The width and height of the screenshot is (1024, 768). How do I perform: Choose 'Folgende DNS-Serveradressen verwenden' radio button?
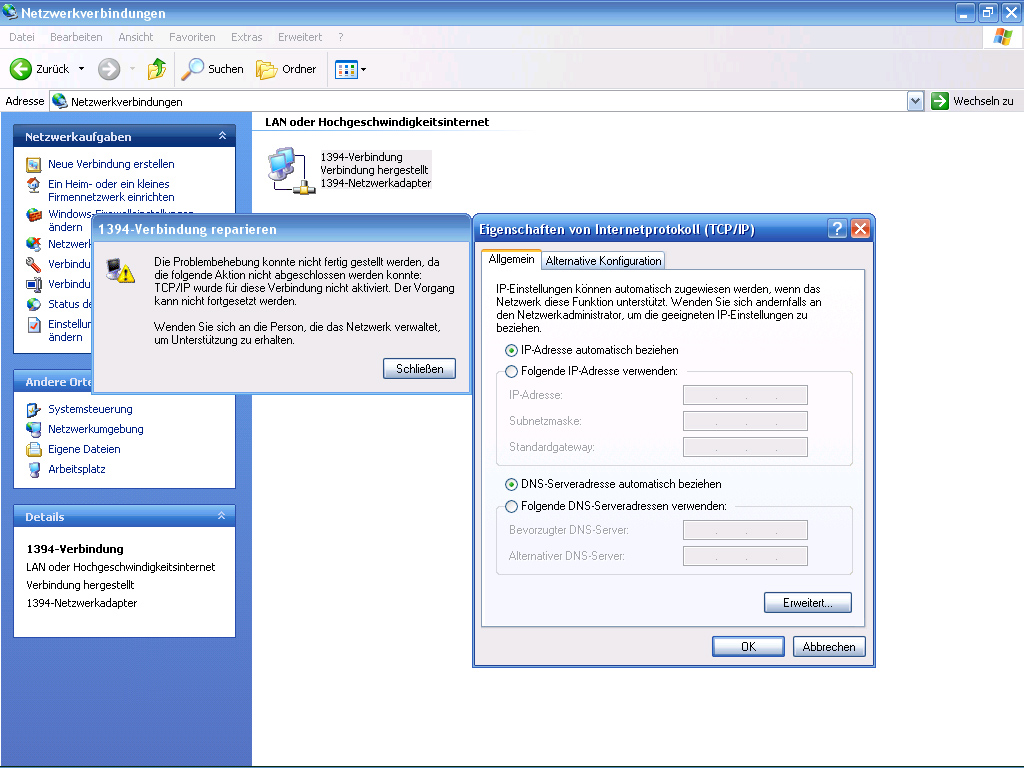(x=512, y=506)
